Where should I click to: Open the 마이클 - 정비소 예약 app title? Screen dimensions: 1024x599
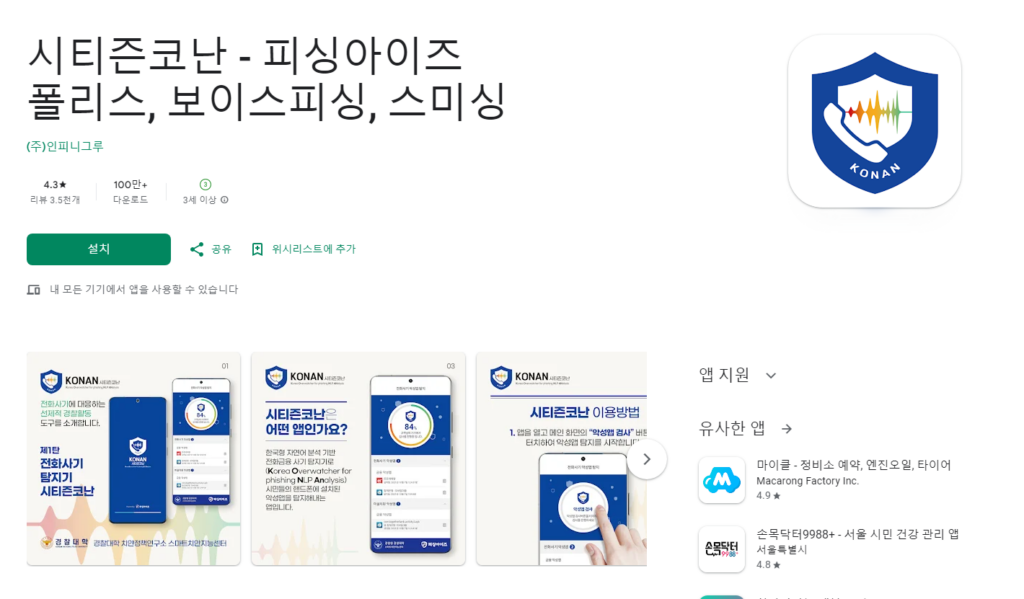point(854,465)
